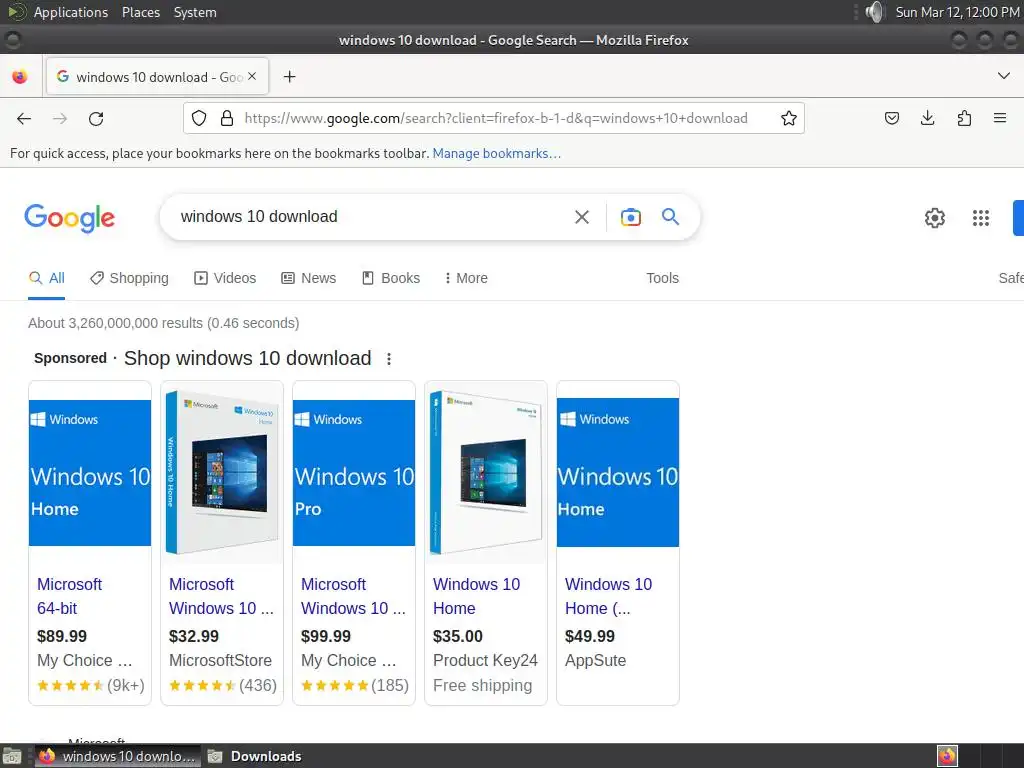Open Windows 10 Home $49.99 AppSute listing
Image resolution: width=1024 pixels, height=768 pixels.
[608, 596]
